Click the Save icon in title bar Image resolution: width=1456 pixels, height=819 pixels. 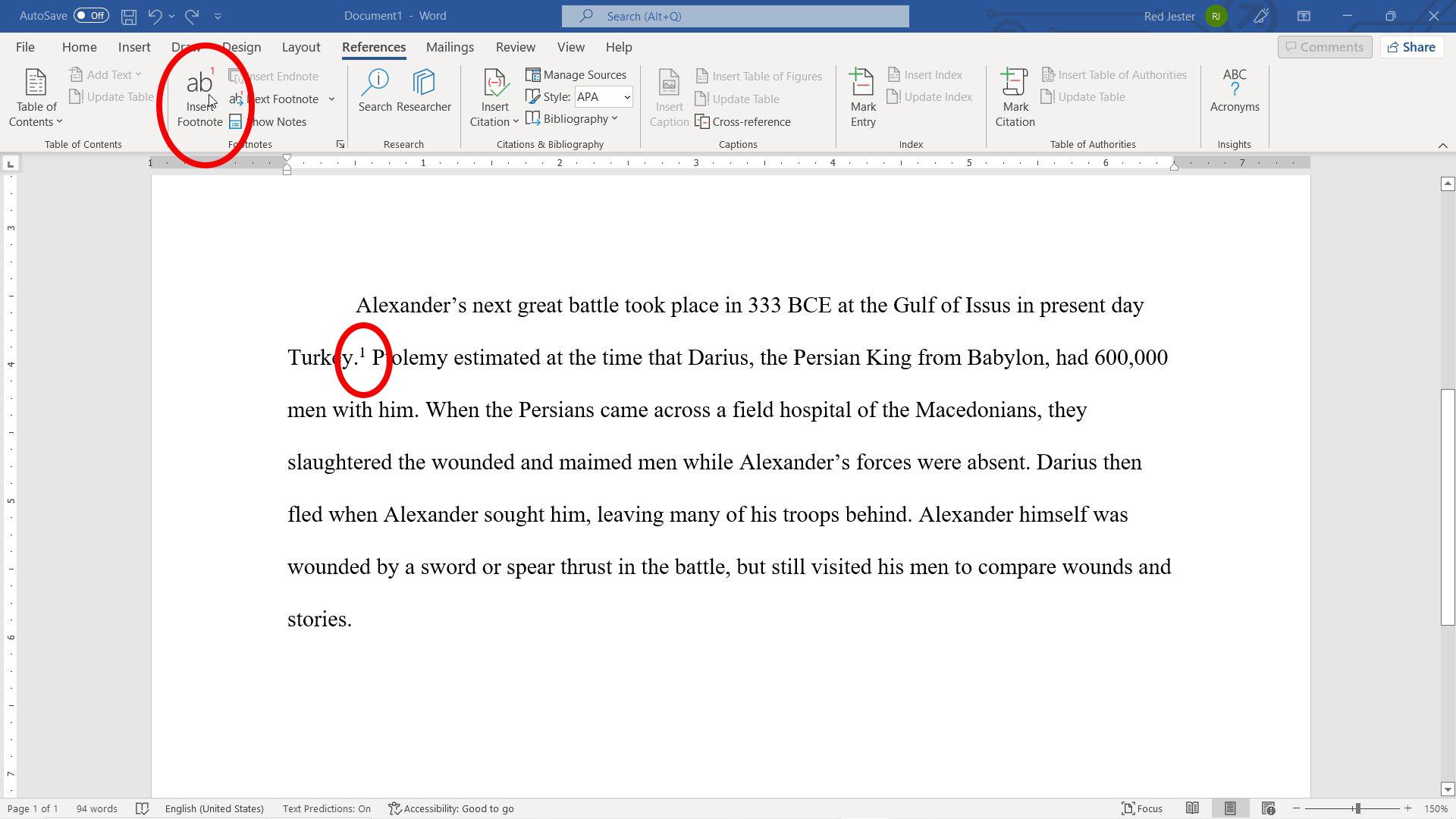coord(129,16)
